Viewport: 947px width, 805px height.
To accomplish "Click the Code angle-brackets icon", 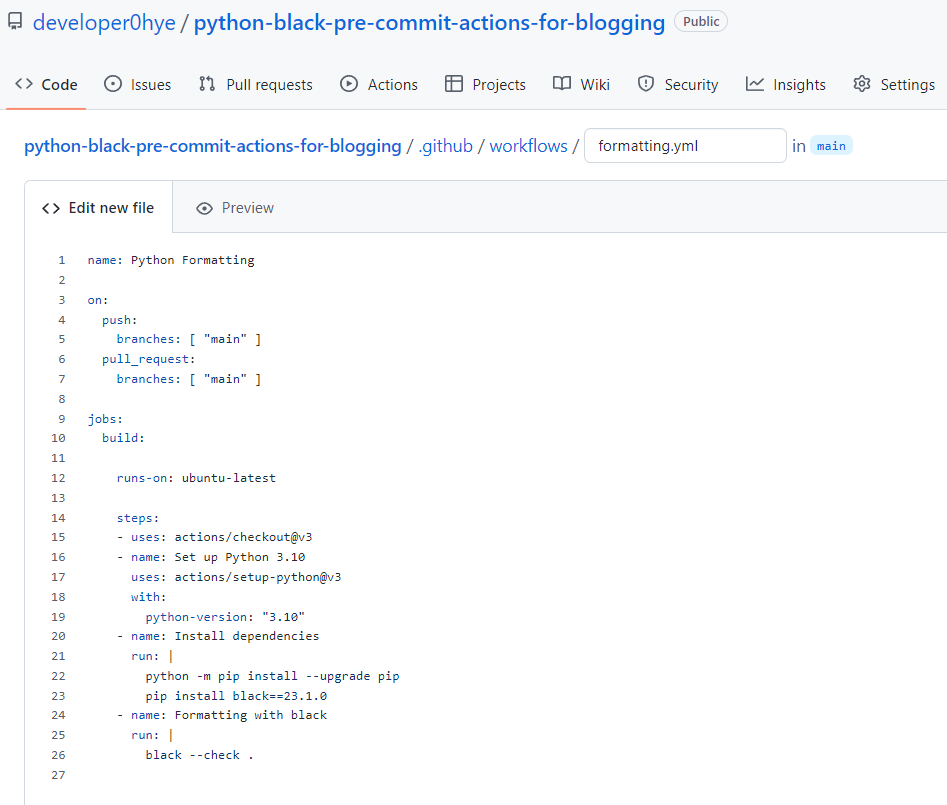I will (x=24, y=84).
